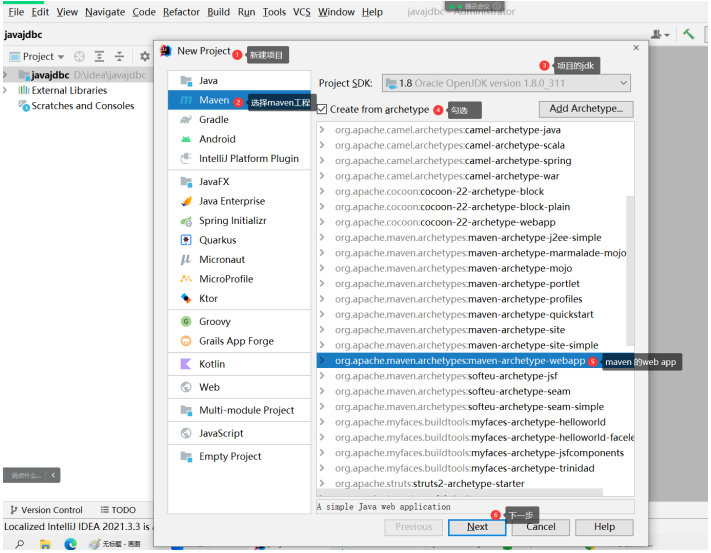The height and width of the screenshot is (553, 711).
Task: Open File Explorer from taskbar
Action: pyautogui.click(x=45, y=544)
